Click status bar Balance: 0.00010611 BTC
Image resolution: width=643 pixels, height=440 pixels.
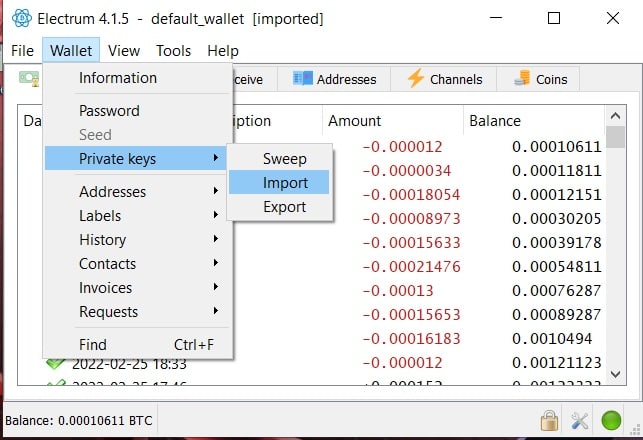[x=79, y=421]
